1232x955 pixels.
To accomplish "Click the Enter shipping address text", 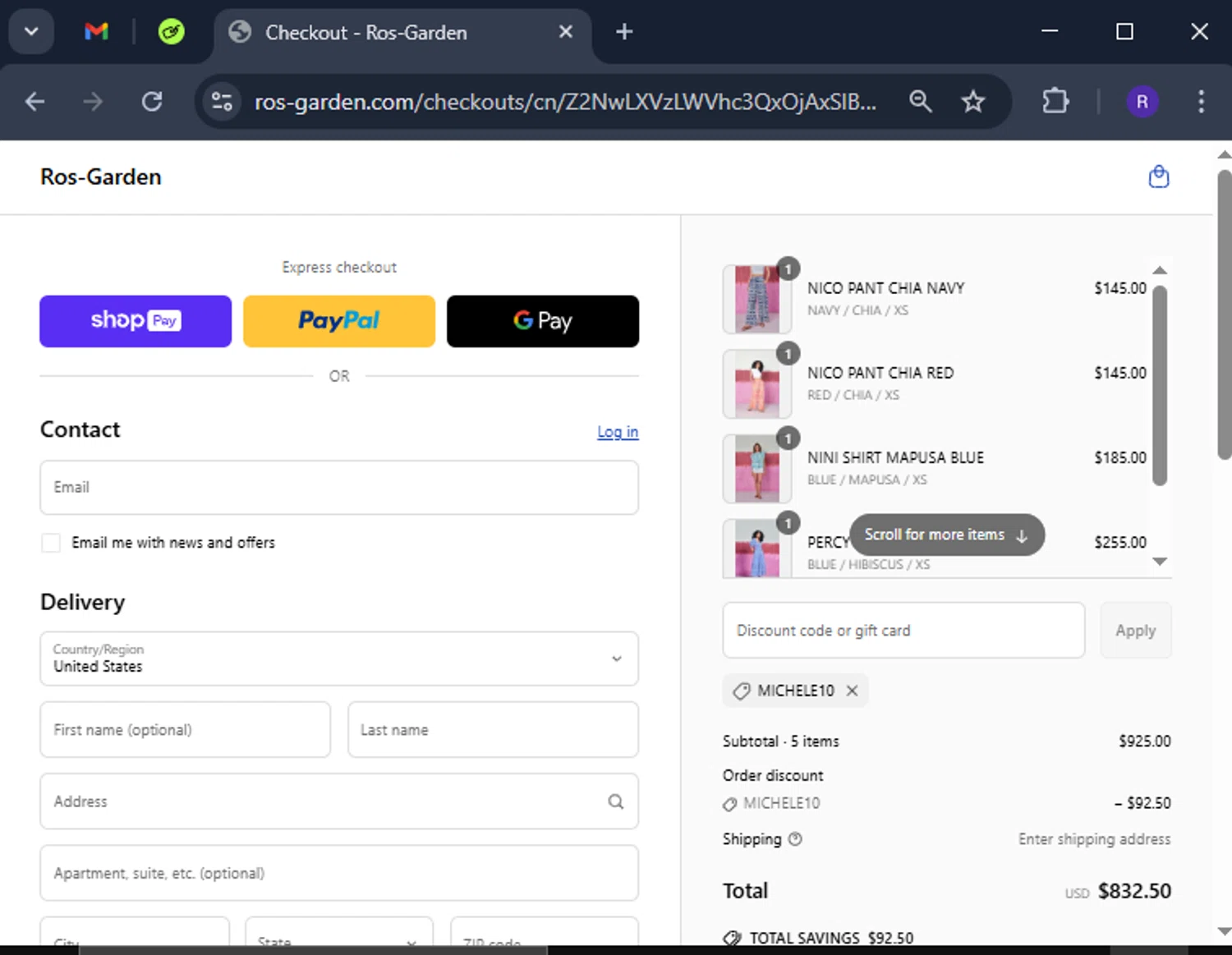I will coord(1094,839).
